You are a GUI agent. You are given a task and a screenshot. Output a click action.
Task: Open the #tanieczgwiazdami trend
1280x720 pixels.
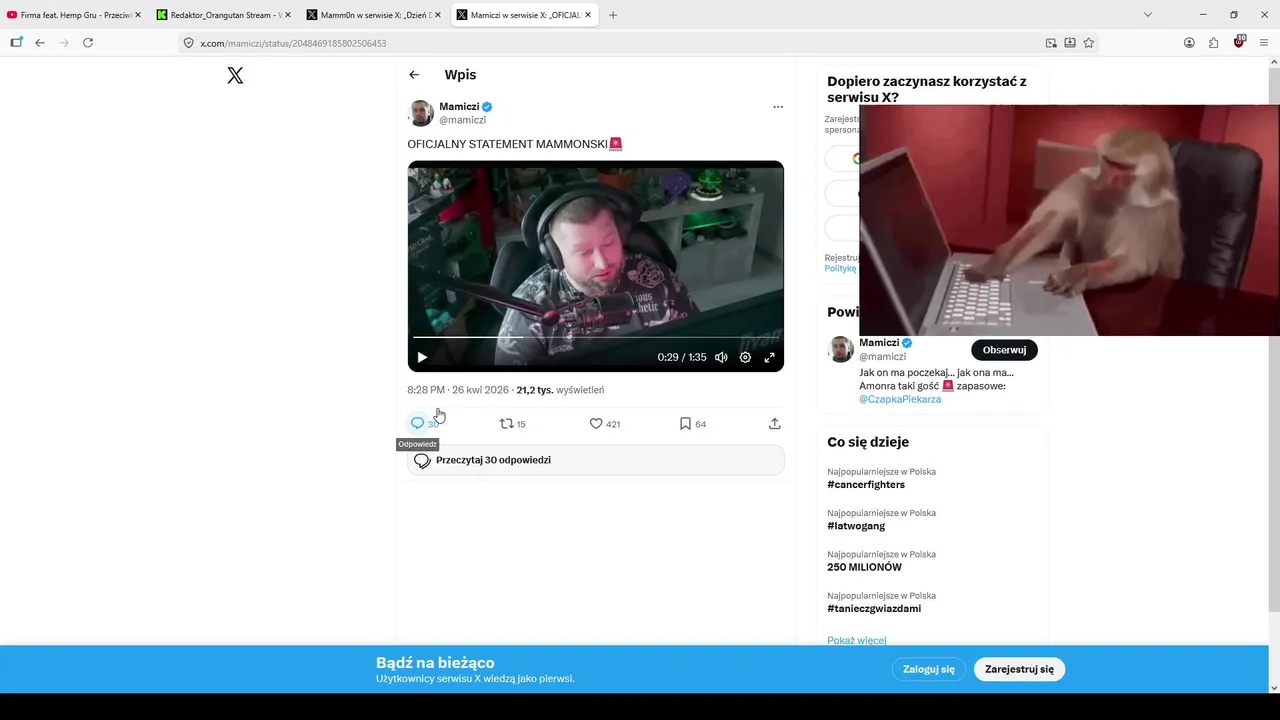(874, 608)
